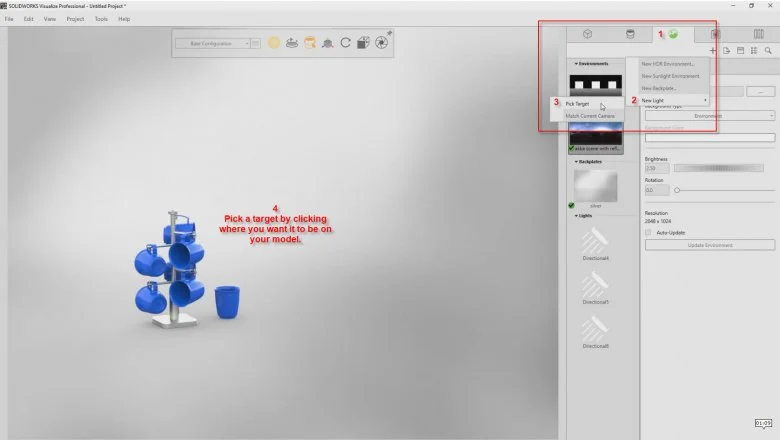Open the Tools menu
780x440 pixels.
tap(101, 19)
